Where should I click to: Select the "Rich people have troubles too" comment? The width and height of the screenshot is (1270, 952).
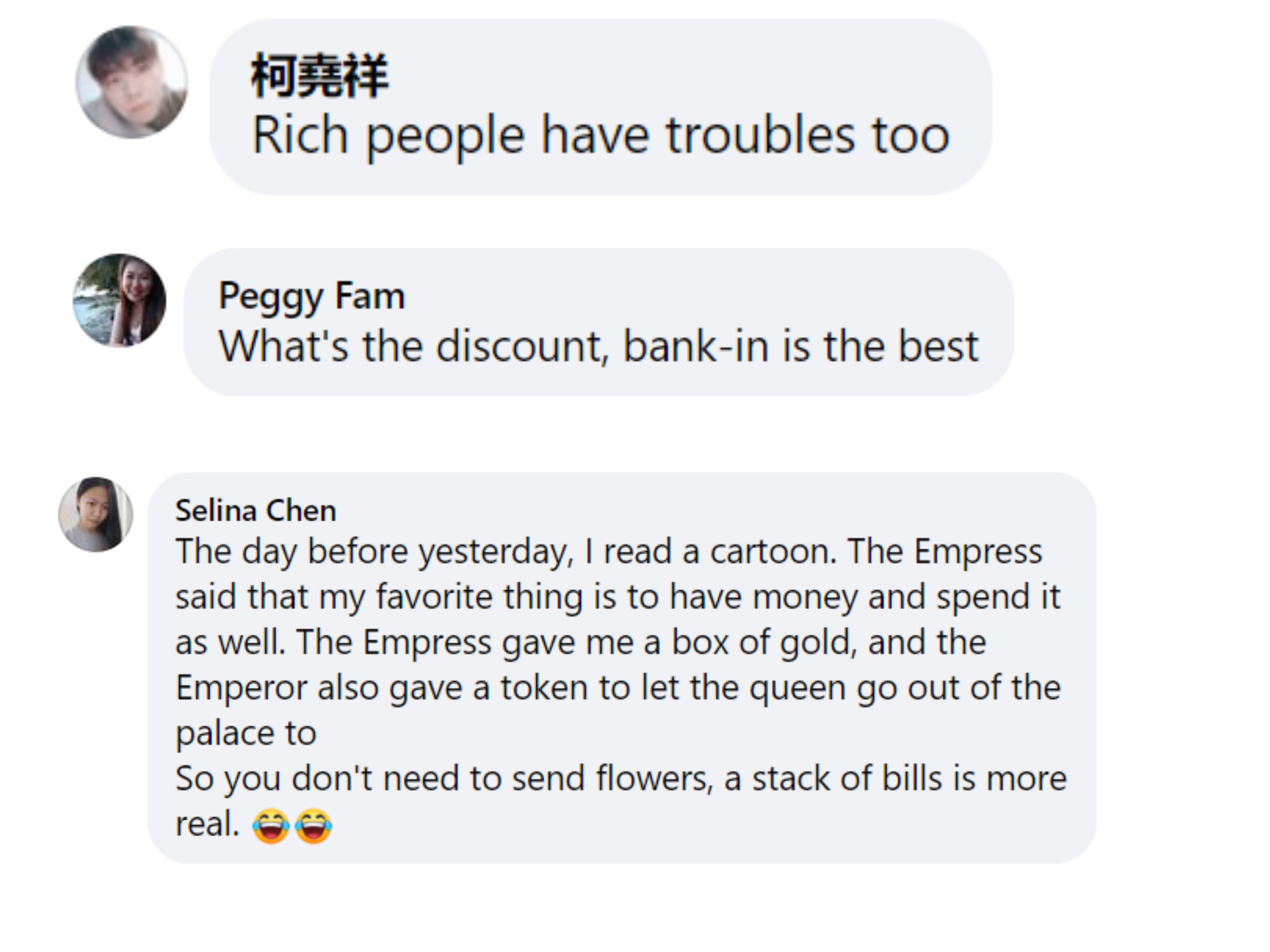pyautogui.click(x=600, y=135)
